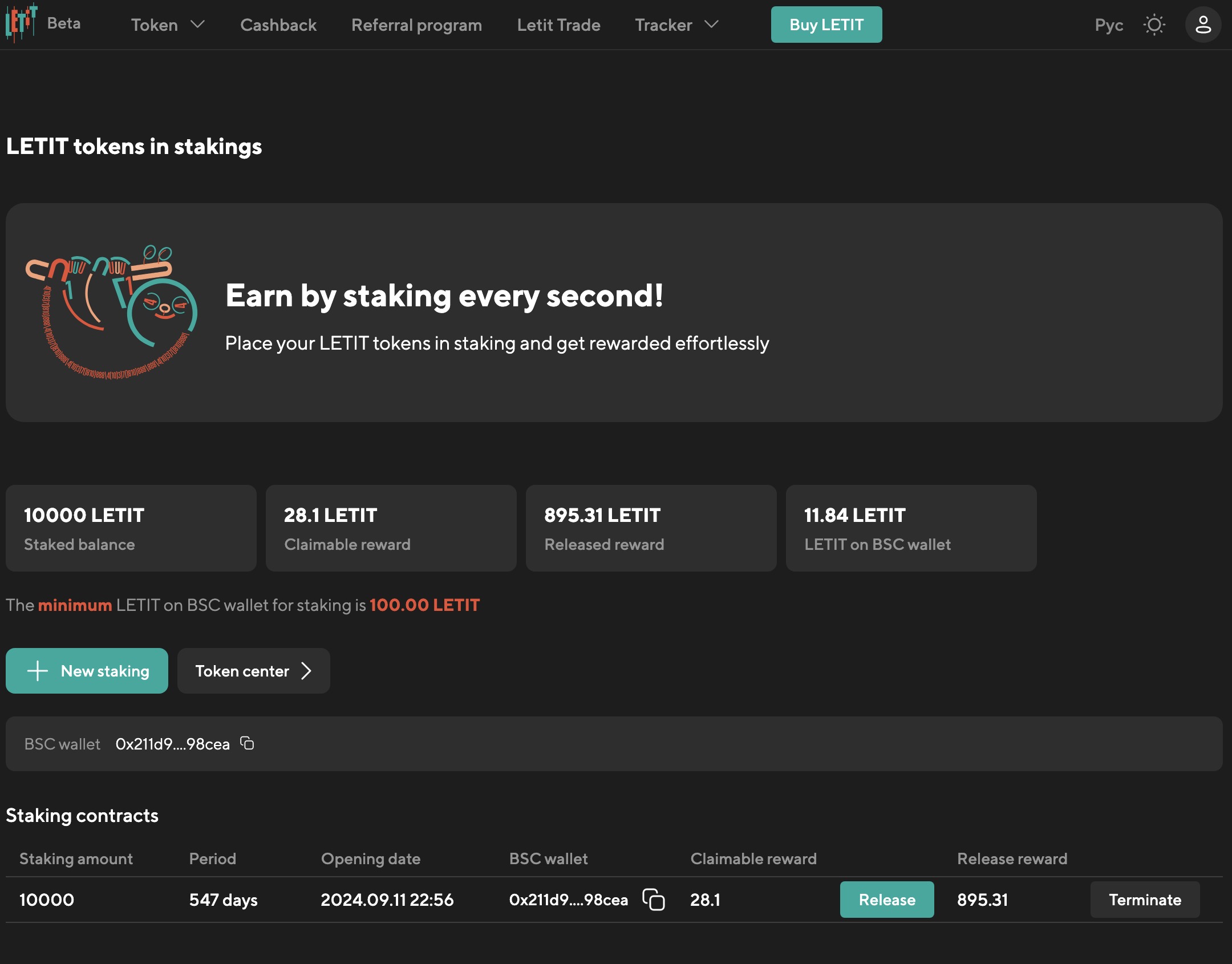Terminate the 10000 staking contract
This screenshot has height=964, width=1232.
[1145, 900]
